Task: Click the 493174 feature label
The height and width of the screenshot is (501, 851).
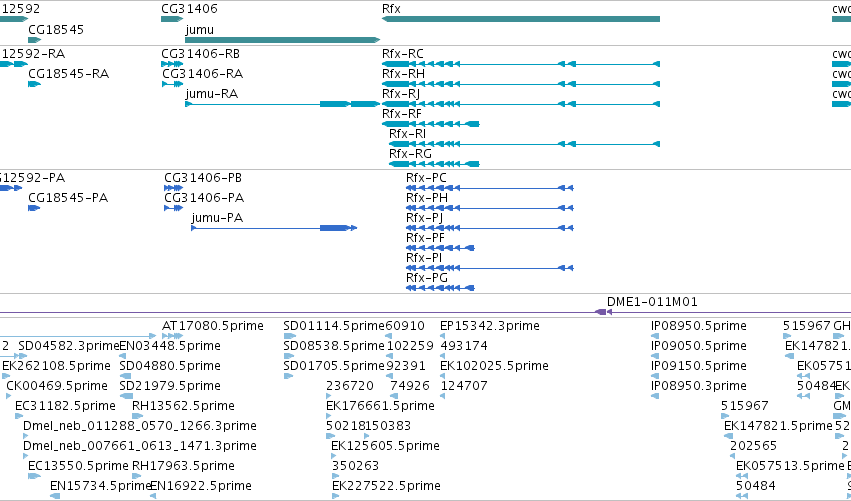Action: tap(464, 346)
